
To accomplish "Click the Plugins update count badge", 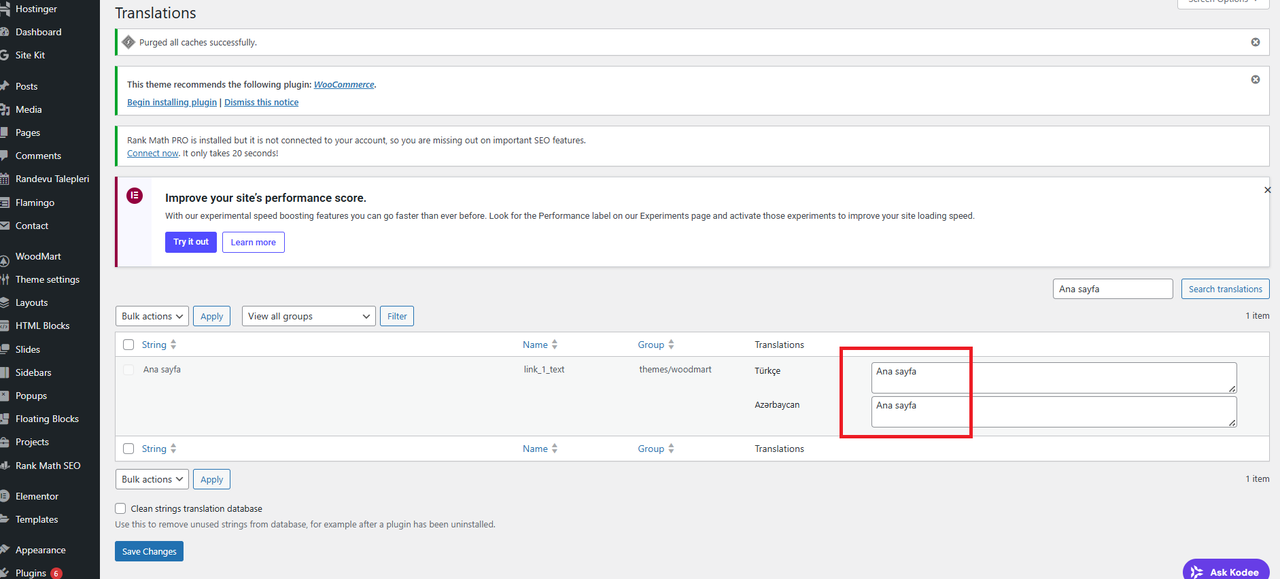I will [x=56, y=573].
